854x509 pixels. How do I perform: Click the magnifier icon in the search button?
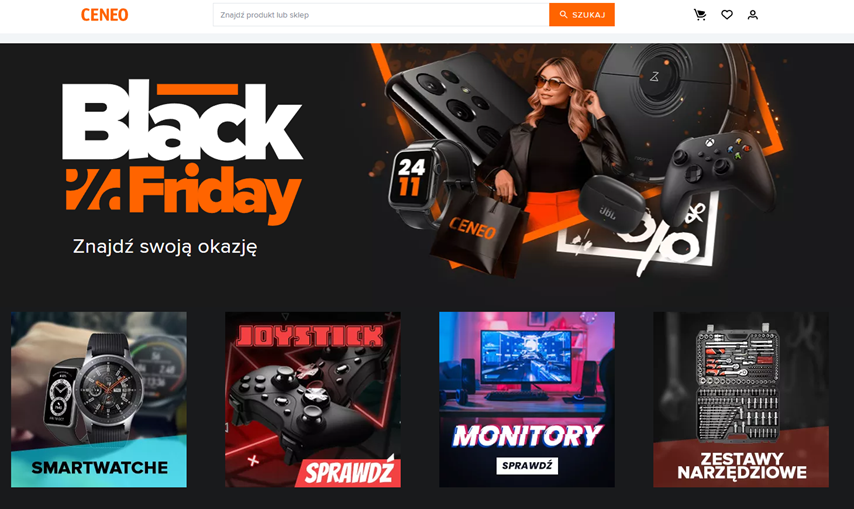(564, 15)
